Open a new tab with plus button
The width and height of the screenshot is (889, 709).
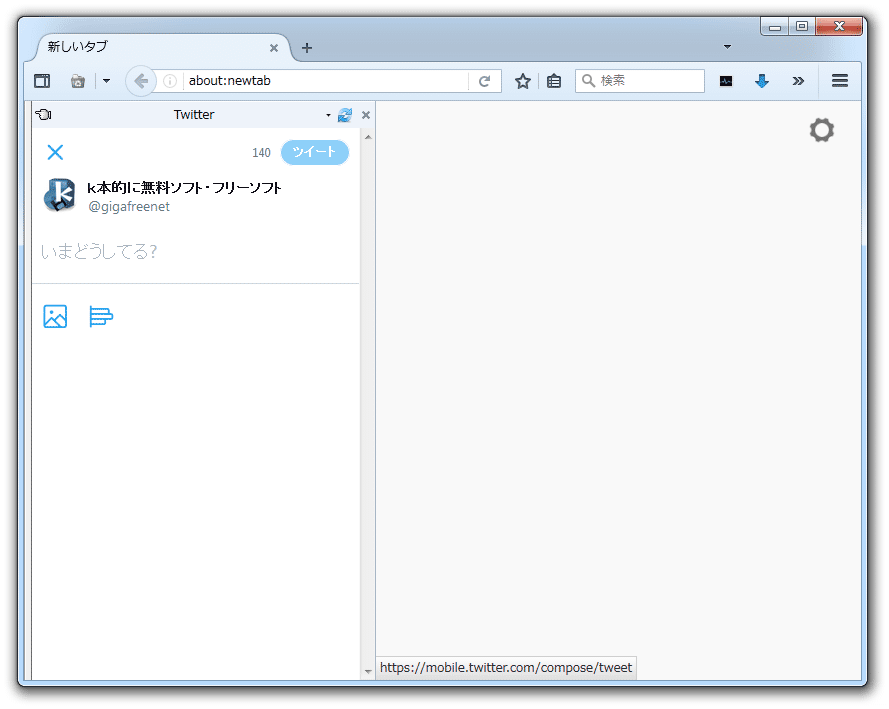(x=307, y=48)
